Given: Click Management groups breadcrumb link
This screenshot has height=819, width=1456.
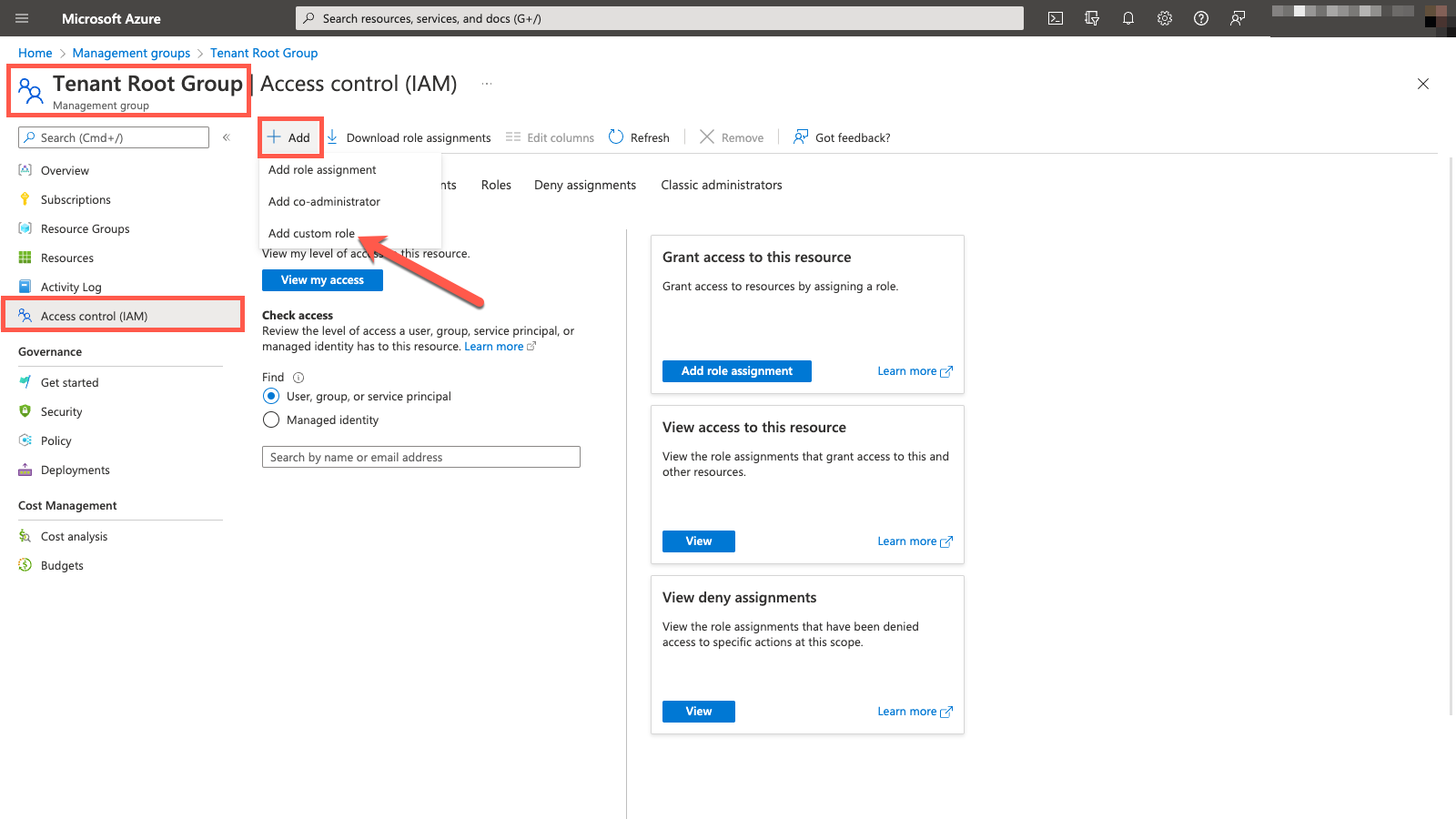Looking at the screenshot, I should [x=131, y=53].
